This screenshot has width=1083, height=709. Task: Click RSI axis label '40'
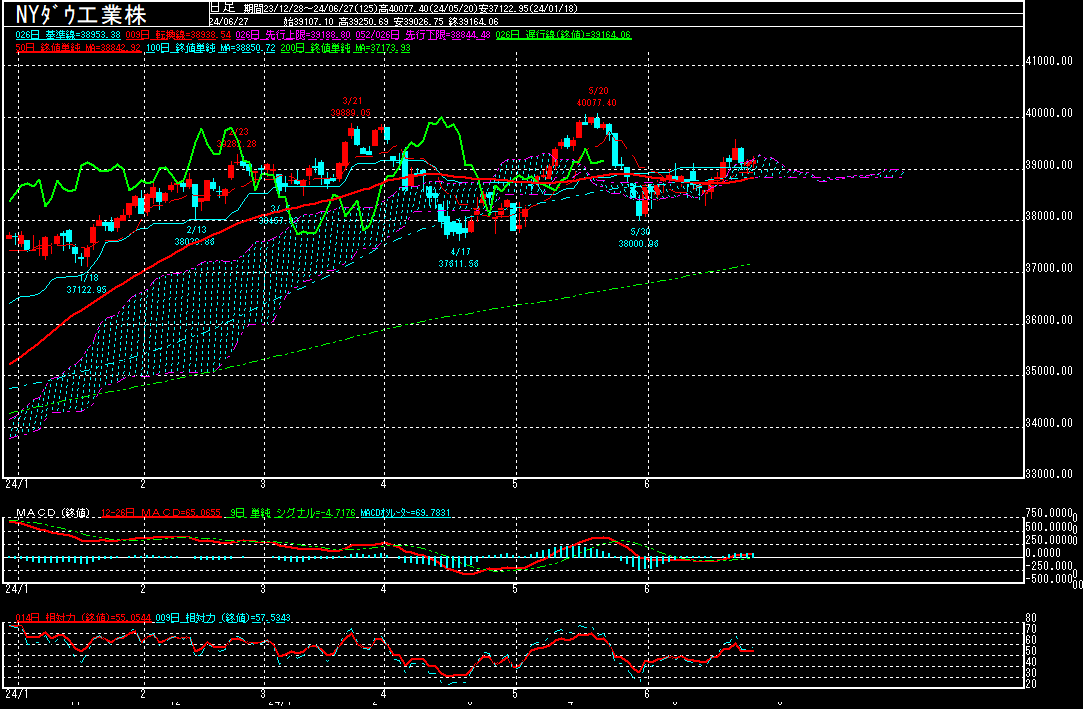coord(1031,662)
